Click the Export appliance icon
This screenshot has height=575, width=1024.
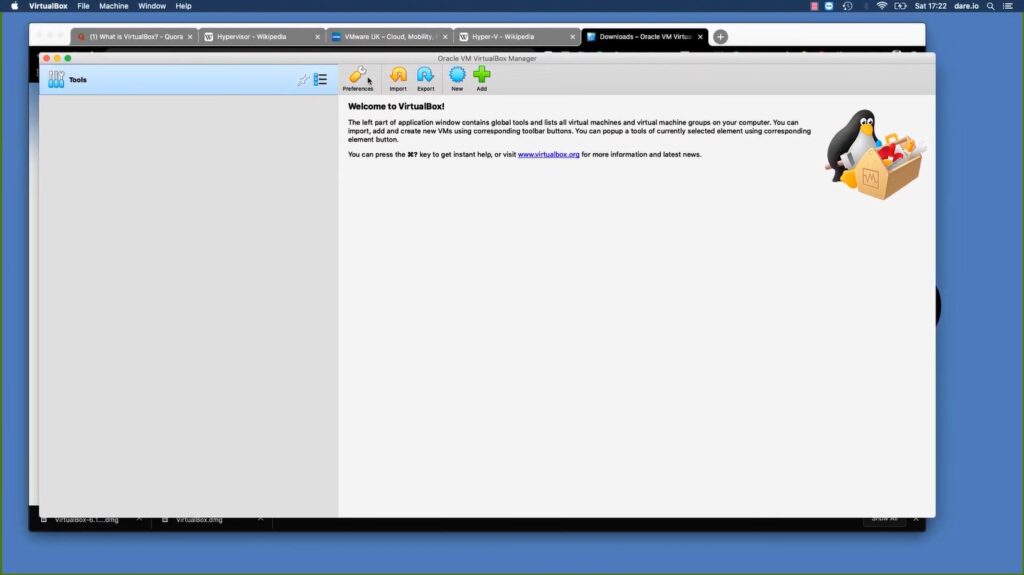(425, 79)
